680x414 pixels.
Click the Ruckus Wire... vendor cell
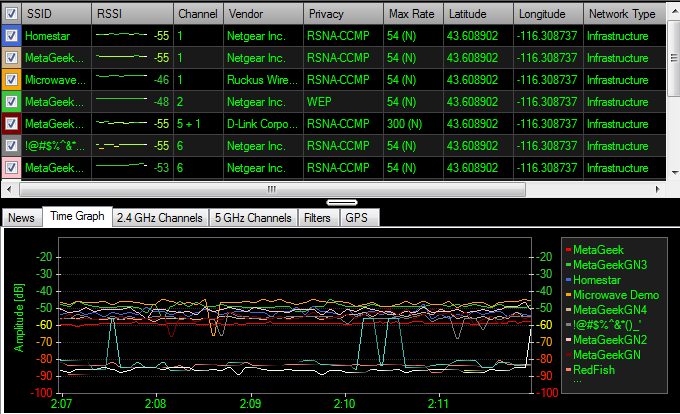(263, 80)
